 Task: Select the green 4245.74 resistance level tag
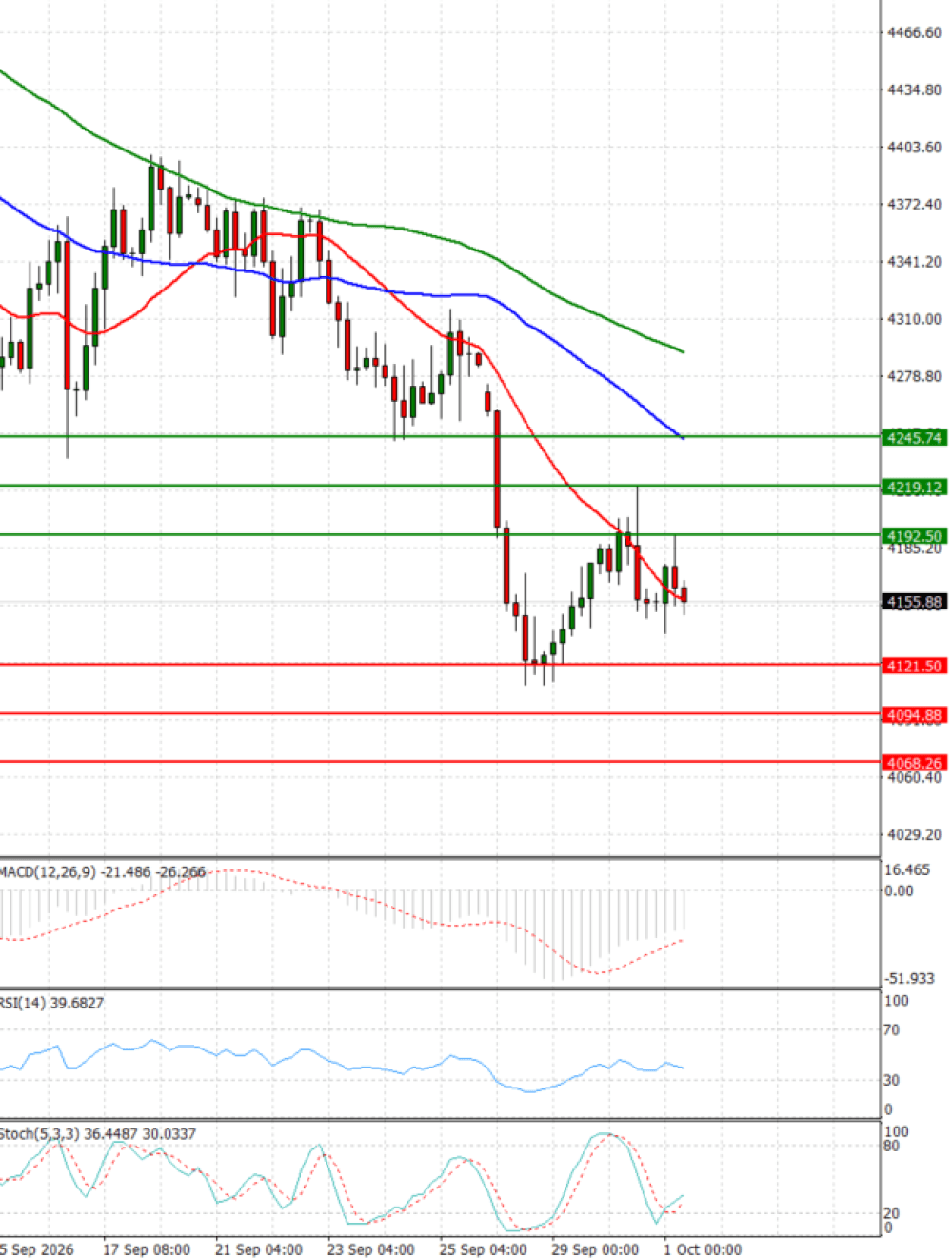tap(914, 438)
